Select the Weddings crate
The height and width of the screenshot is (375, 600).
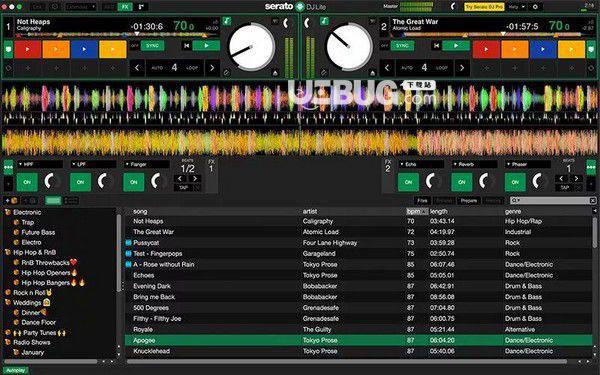pos(27,303)
